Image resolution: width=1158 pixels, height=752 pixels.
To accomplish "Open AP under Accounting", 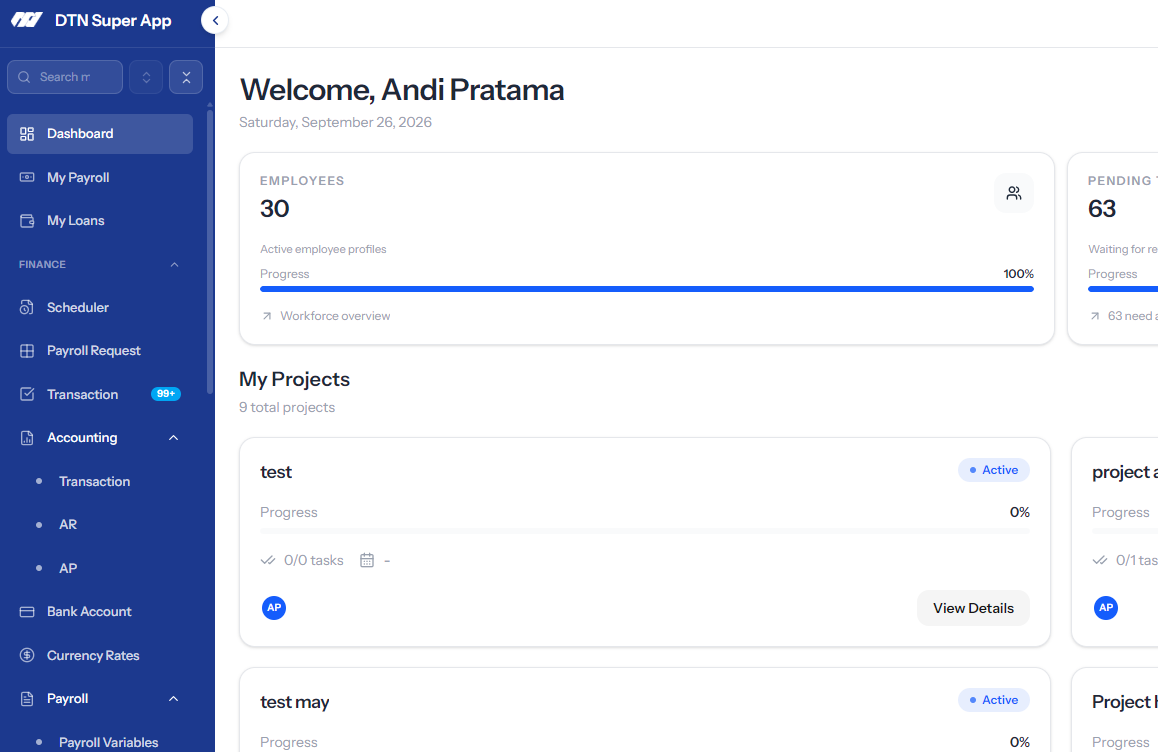I will (68, 568).
